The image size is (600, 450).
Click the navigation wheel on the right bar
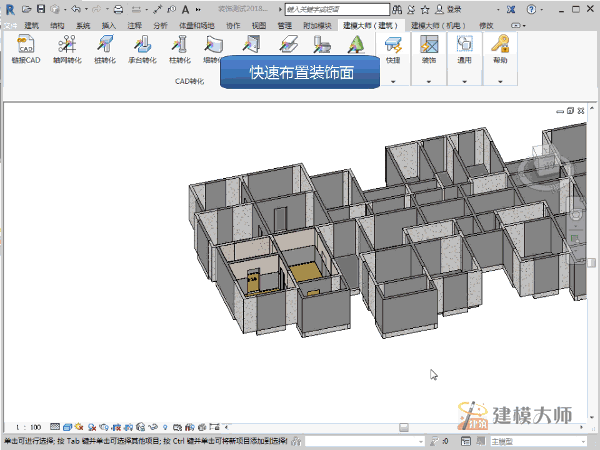tap(576, 213)
